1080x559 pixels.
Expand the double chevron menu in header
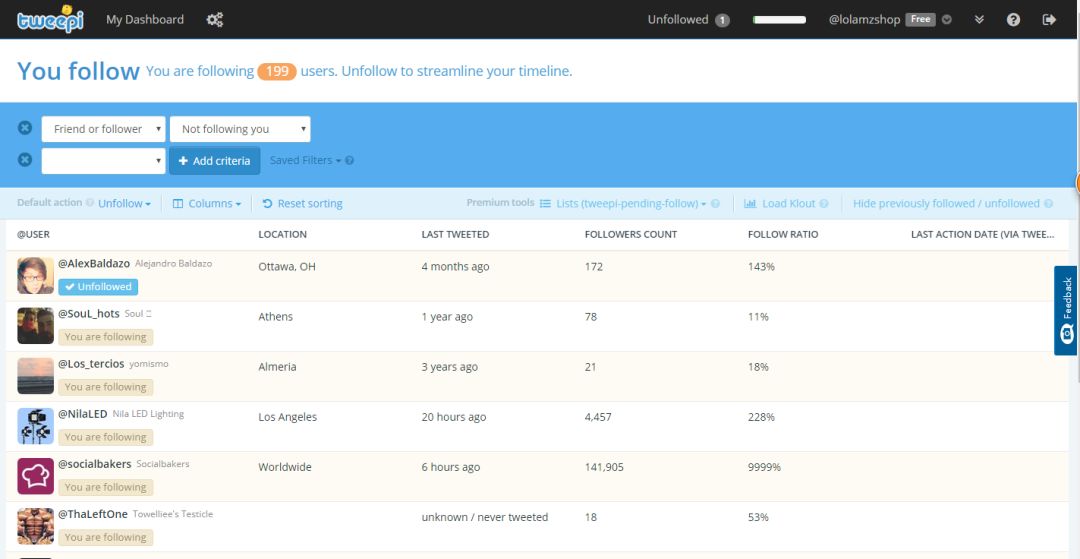[979, 19]
